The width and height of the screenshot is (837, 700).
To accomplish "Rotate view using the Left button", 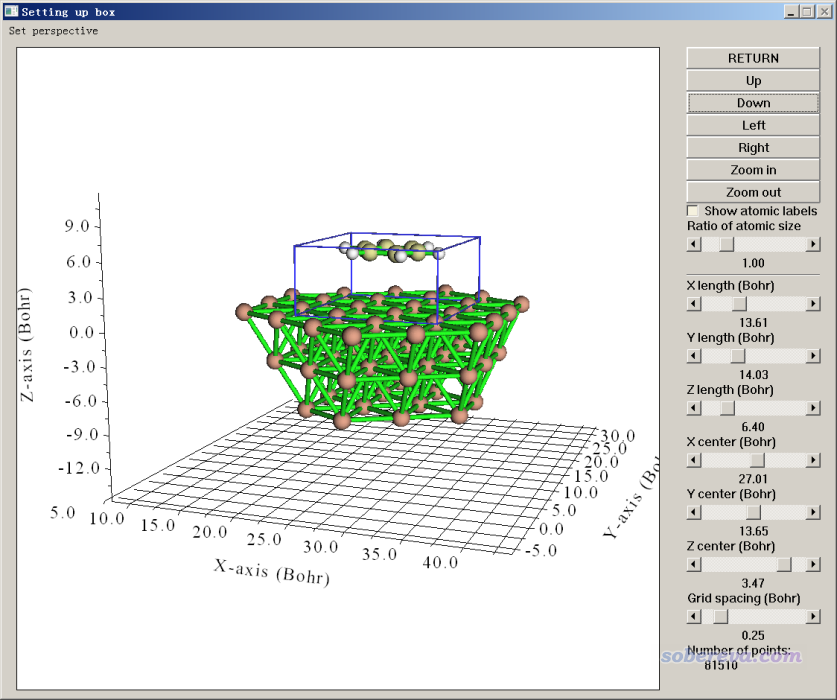I will coord(753,125).
